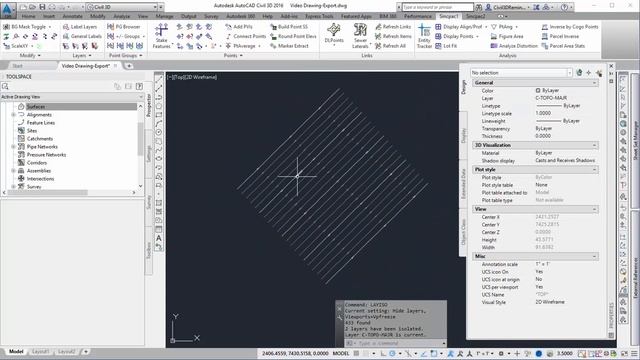Launch the Sewer Laterals tool
Screen dimensions: 640x360
[360, 36]
